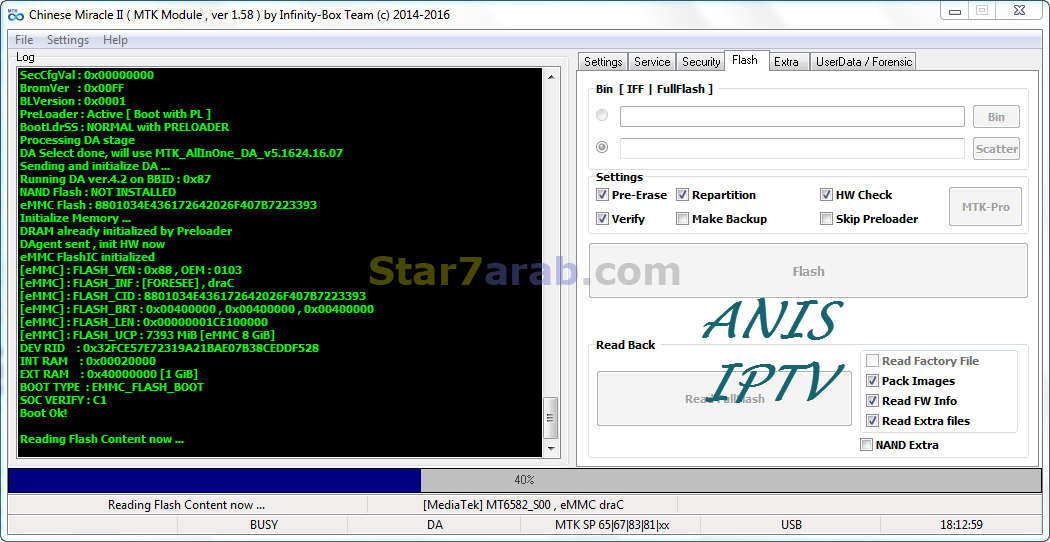Open the Settings menu
Viewport: 1050px width, 542px height.
coord(68,40)
